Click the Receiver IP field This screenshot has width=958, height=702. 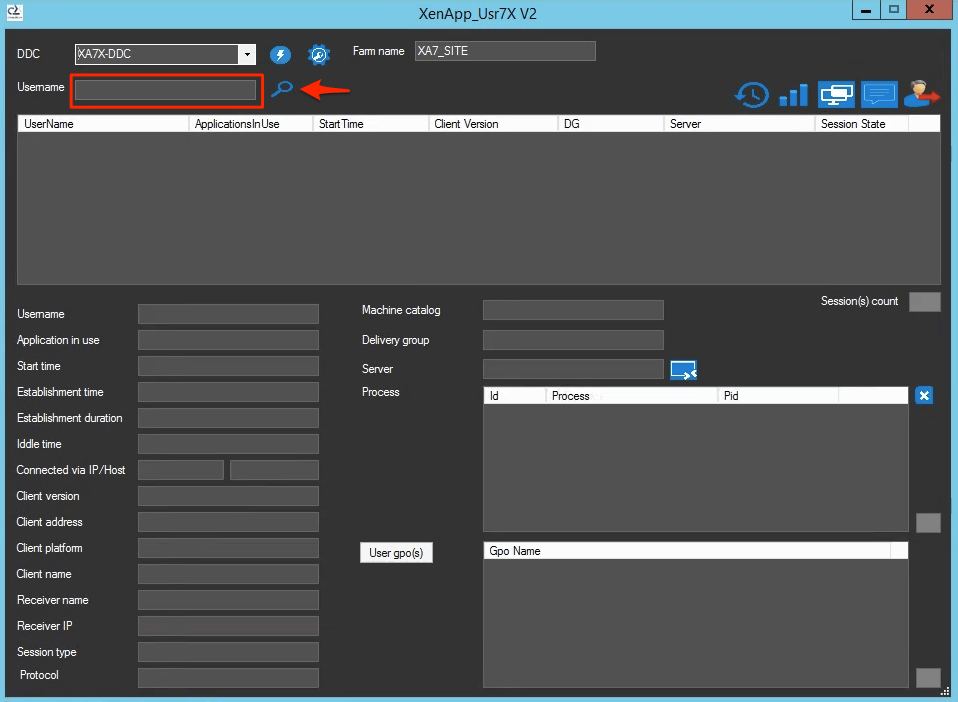click(x=228, y=626)
